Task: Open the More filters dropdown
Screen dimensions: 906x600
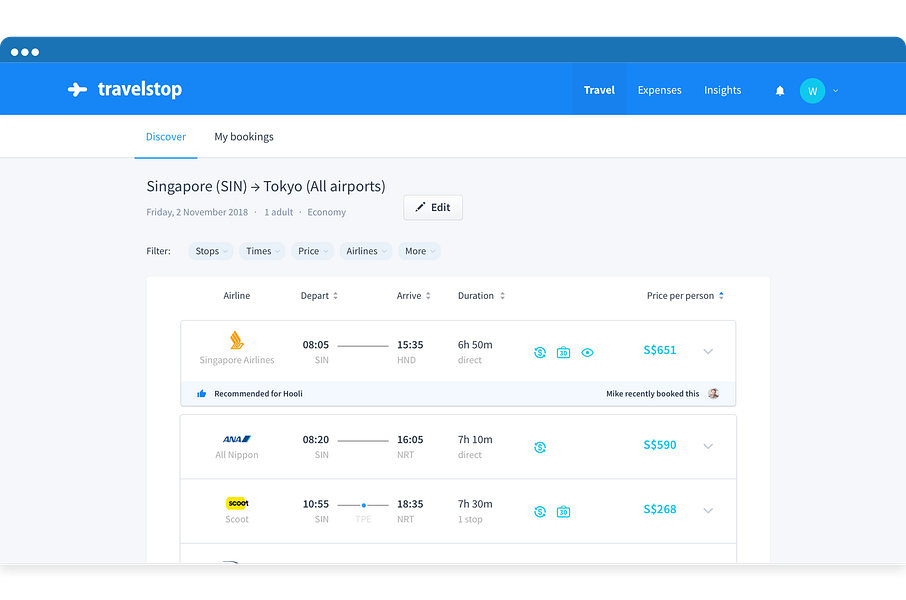Action: (x=419, y=251)
